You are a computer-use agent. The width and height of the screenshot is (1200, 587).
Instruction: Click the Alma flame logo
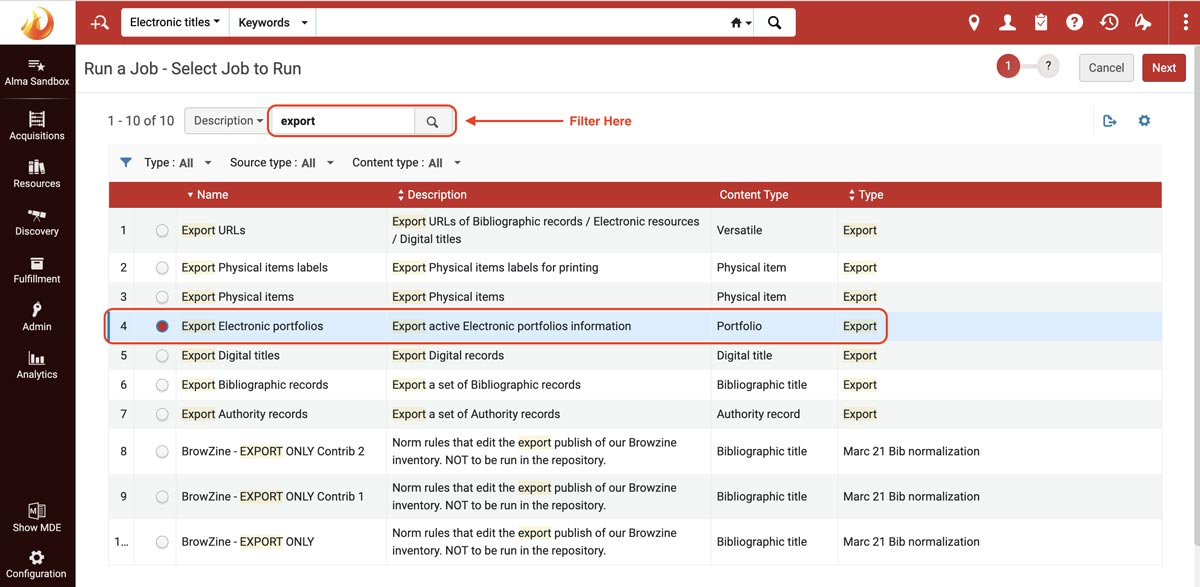tap(37, 22)
